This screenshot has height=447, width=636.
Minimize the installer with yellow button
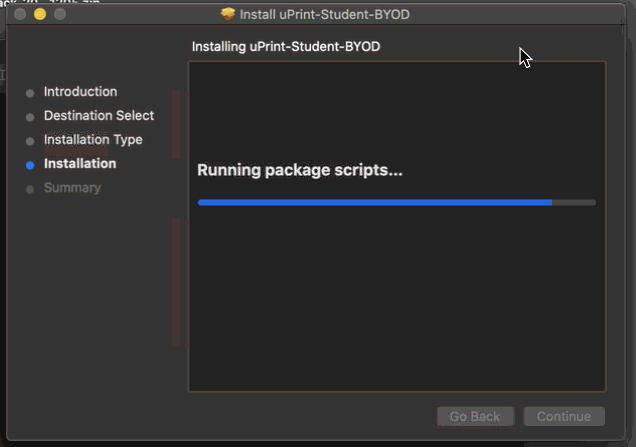40,14
